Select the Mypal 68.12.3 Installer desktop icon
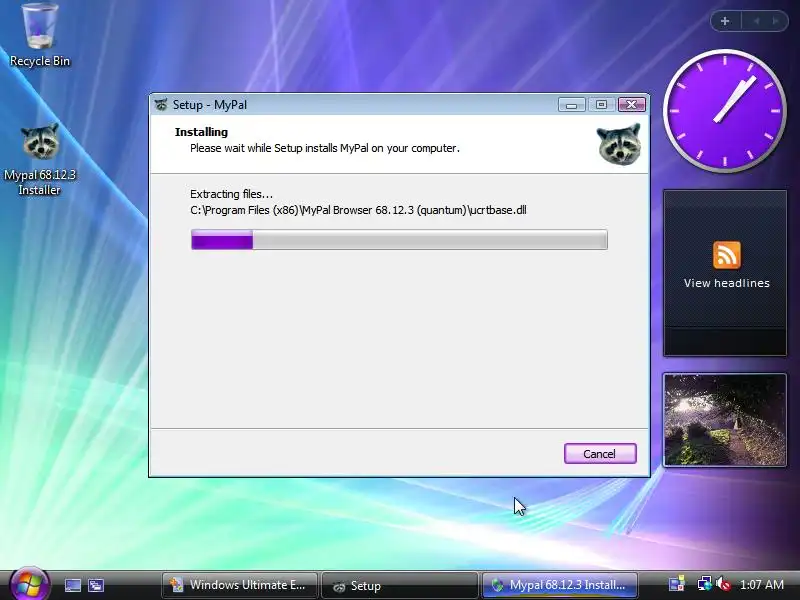Image resolution: width=800 pixels, height=600 pixels. tap(40, 159)
